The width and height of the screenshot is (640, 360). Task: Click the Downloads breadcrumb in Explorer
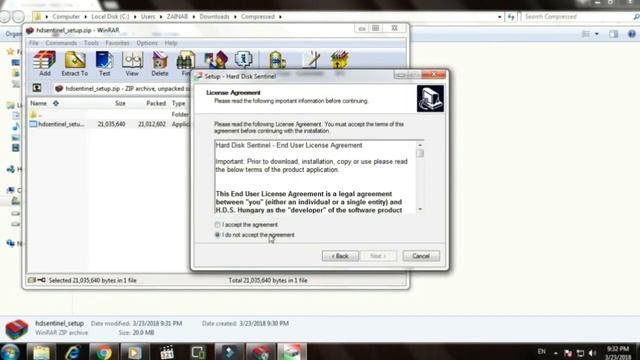click(x=214, y=17)
